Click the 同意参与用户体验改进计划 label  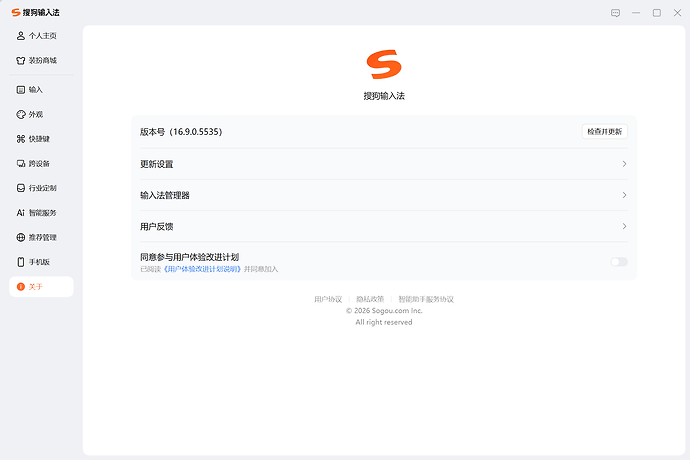[189, 257]
